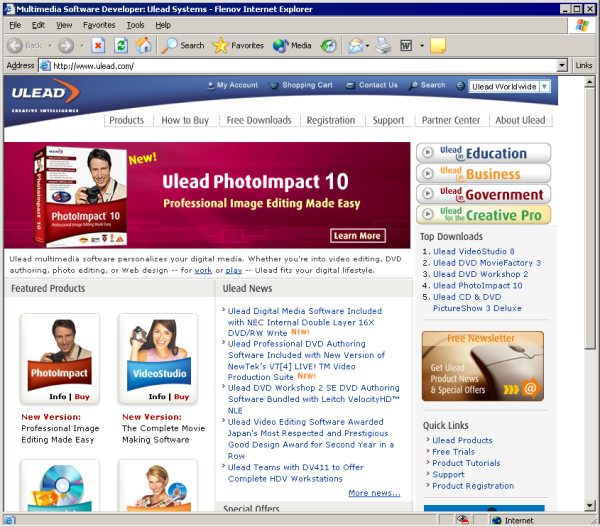Open Ulead VideoStudio 8 top download
The width and height of the screenshot is (600, 527).
pyautogui.click(x=473, y=251)
